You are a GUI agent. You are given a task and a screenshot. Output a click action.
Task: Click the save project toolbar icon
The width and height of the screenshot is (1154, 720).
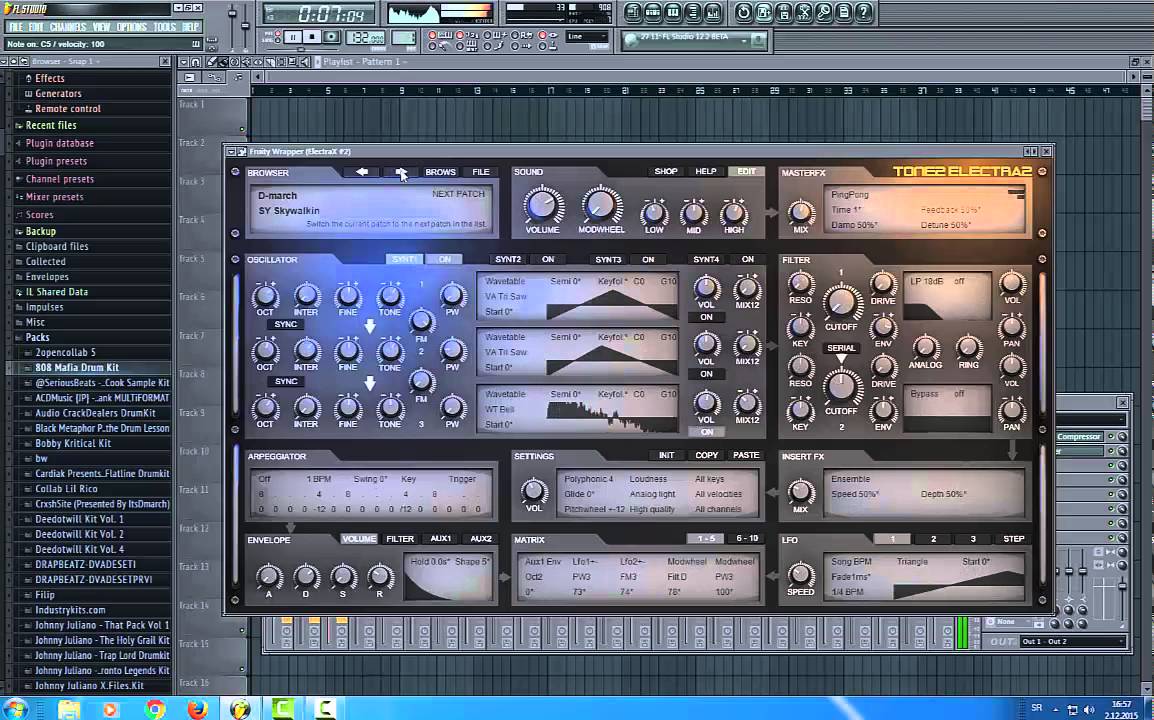763,12
